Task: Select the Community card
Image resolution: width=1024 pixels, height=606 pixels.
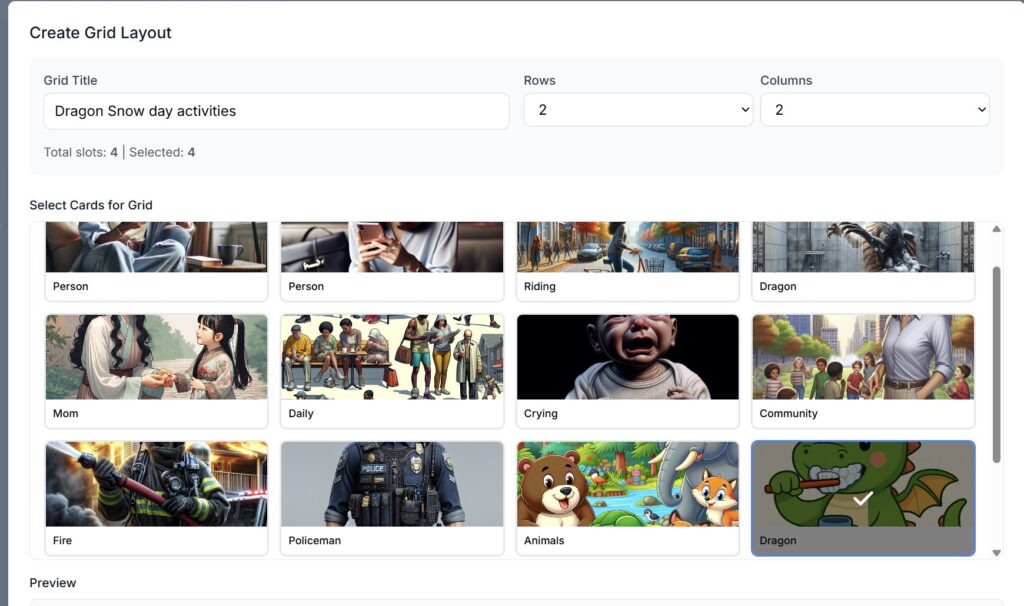Action: 863,370
